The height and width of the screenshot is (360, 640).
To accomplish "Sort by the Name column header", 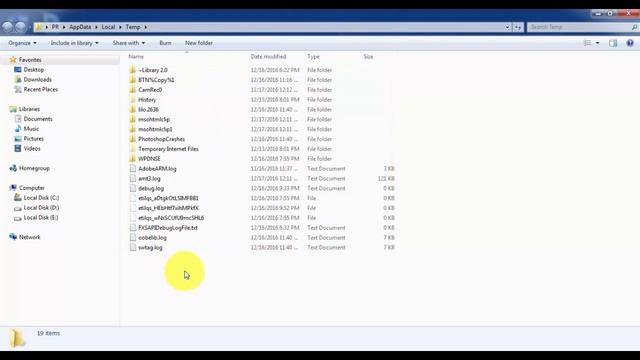I will pyautogui.click(x=136, y=56).
